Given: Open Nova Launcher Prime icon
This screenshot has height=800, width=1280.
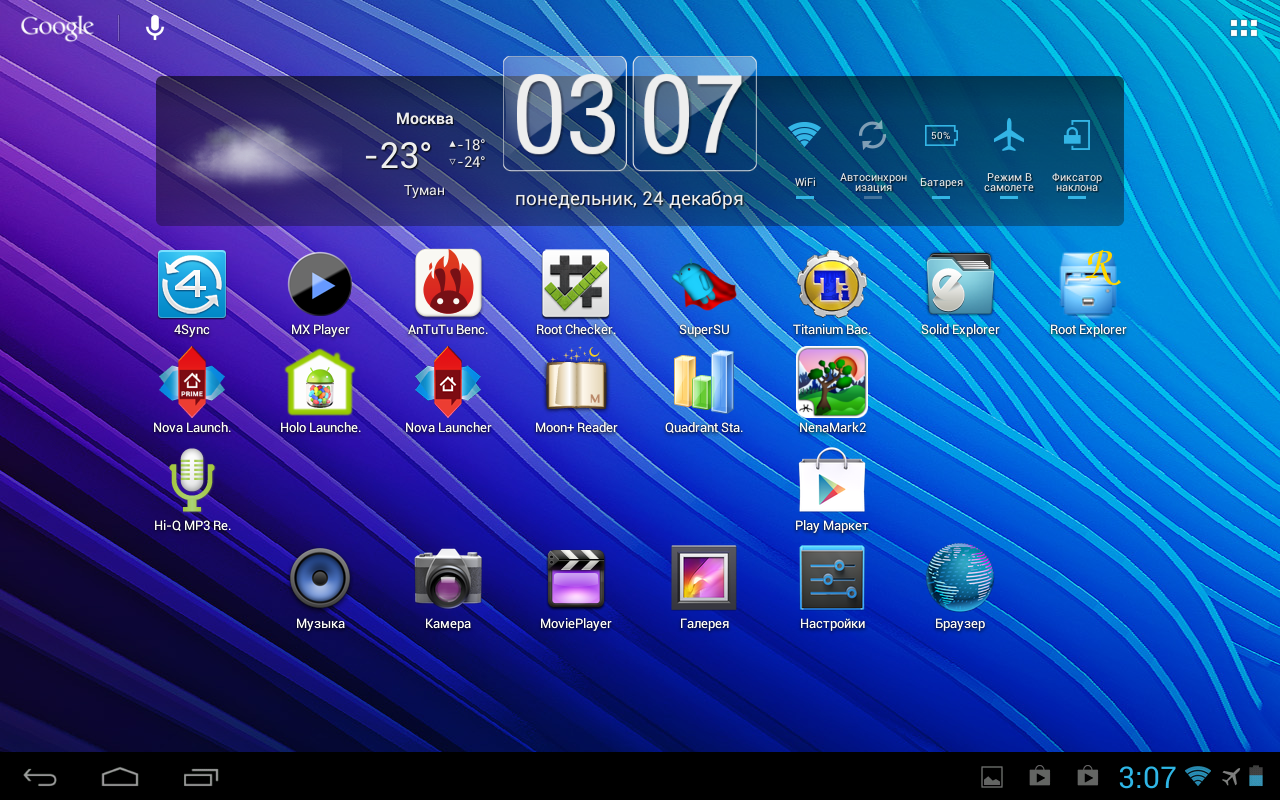Looking at the screenshot, I should [192, 382].
